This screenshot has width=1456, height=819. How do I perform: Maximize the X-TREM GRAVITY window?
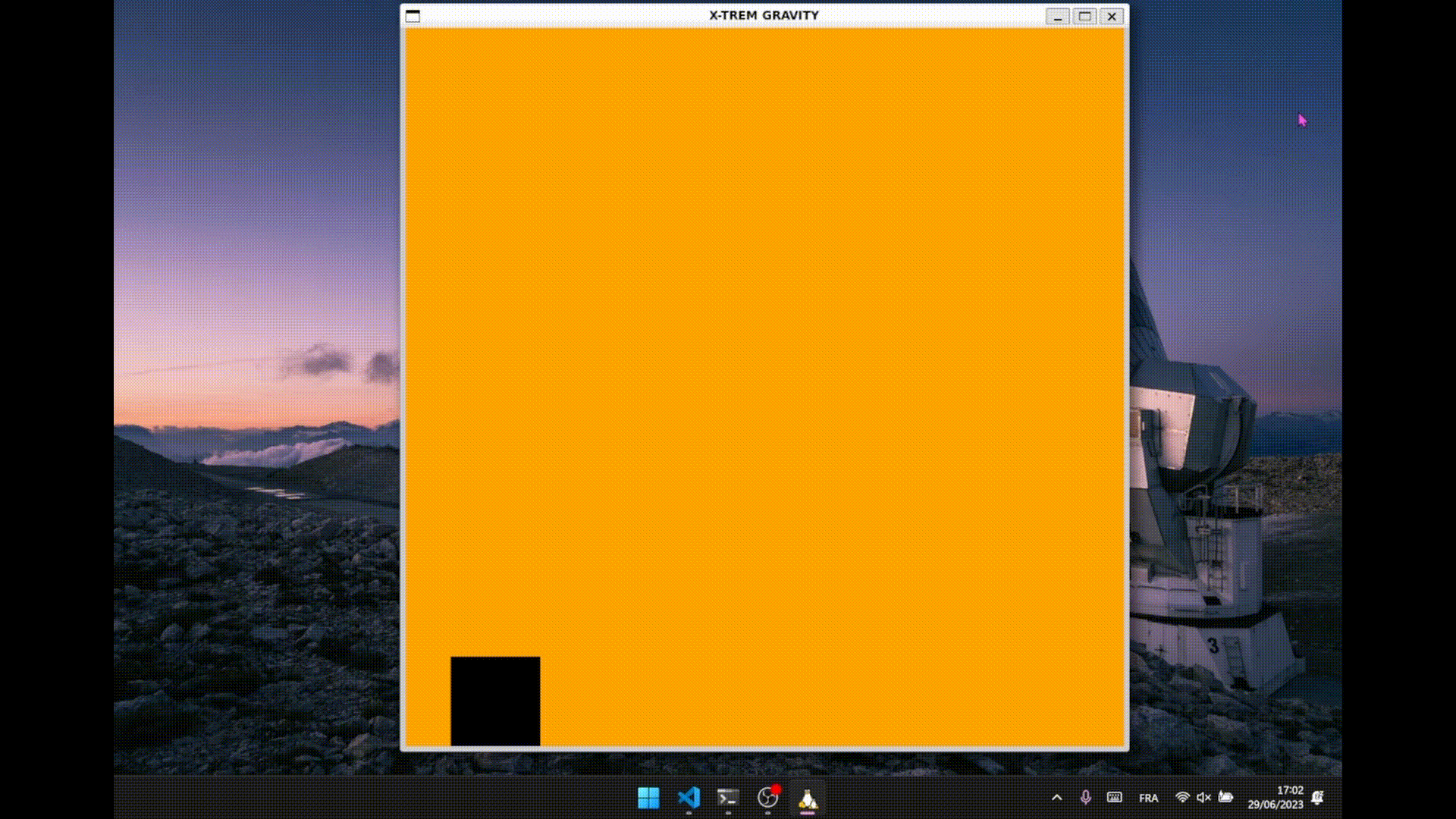click(x=1084, y=16)
